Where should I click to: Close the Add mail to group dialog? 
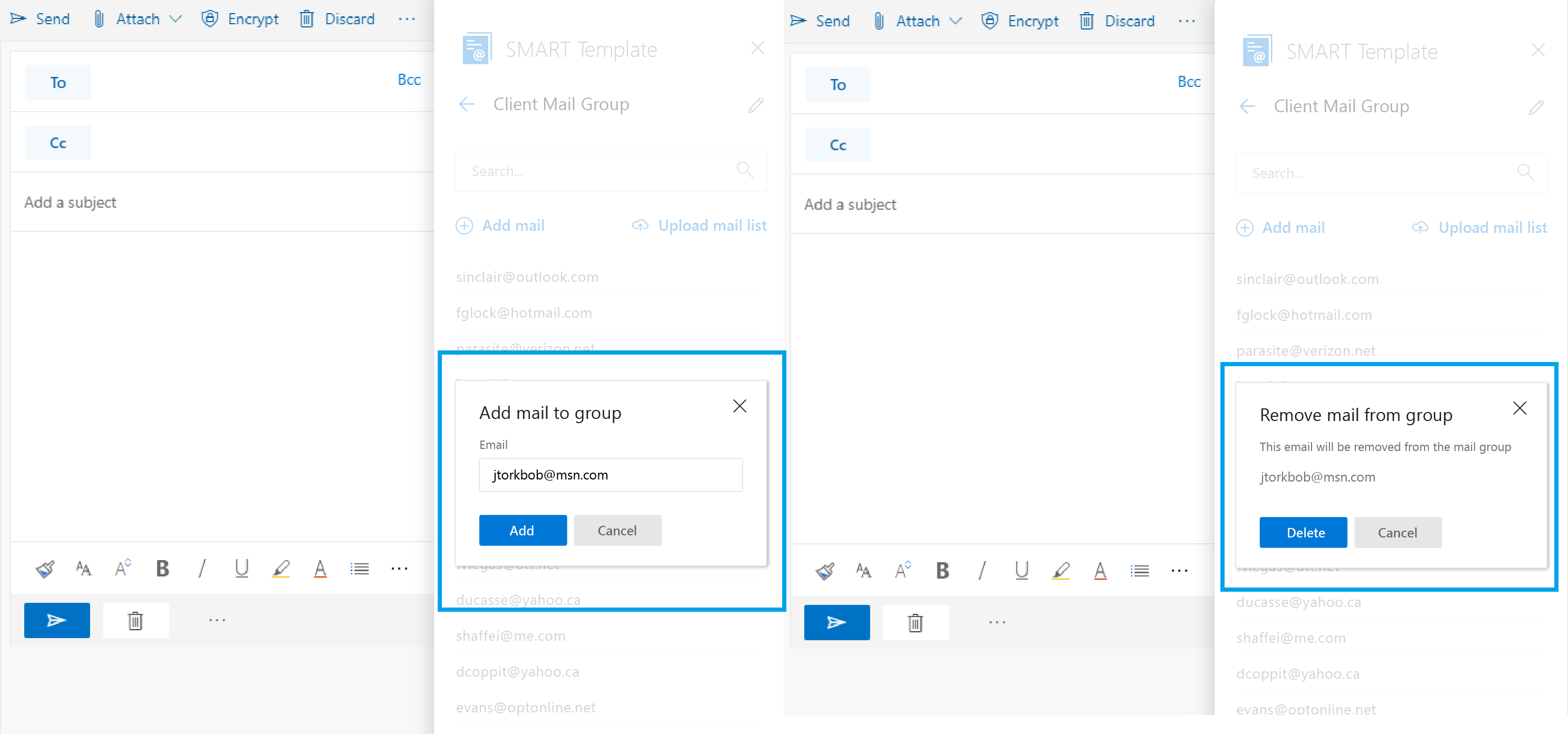739,406
